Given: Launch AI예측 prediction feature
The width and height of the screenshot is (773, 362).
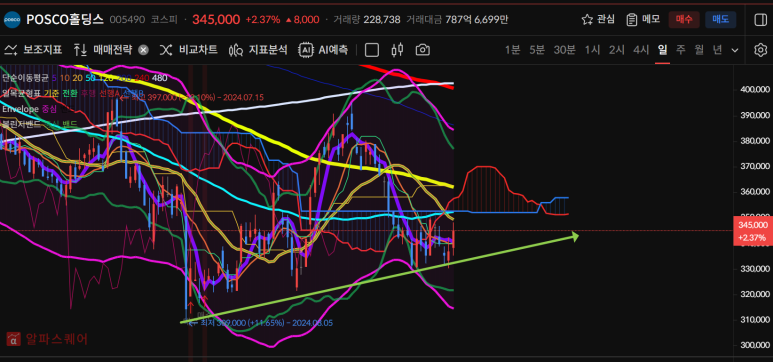Looking at the screenshot, I should (323, 50).
